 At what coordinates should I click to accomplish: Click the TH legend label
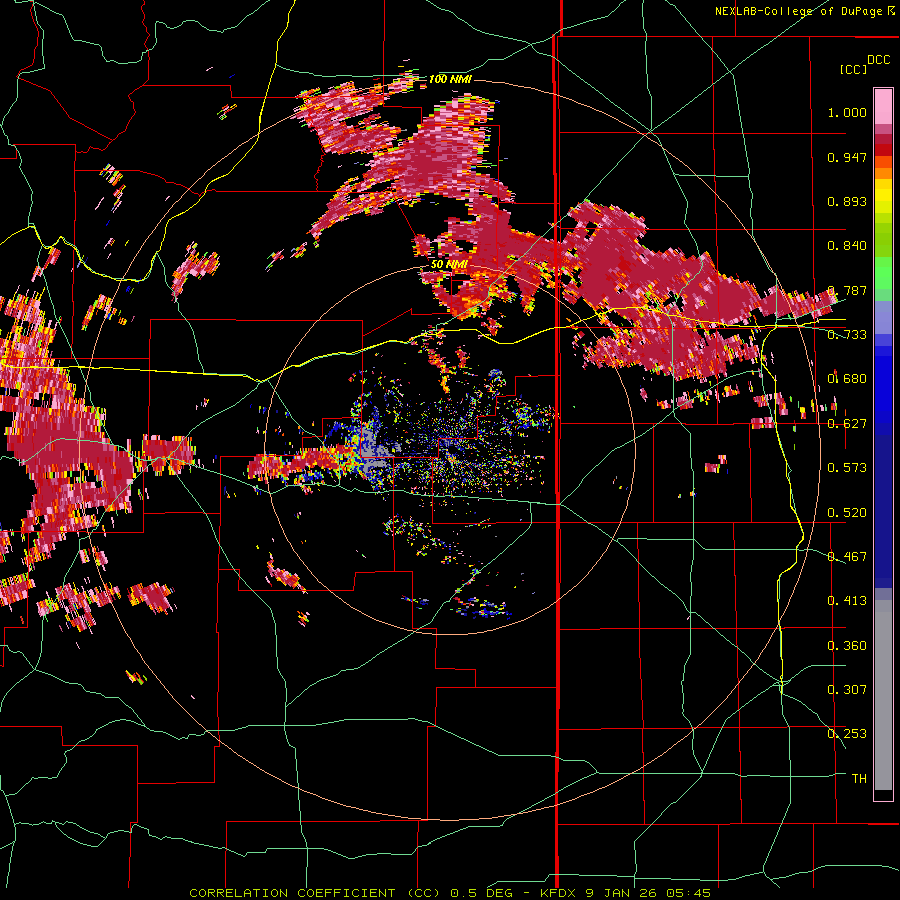859,779
